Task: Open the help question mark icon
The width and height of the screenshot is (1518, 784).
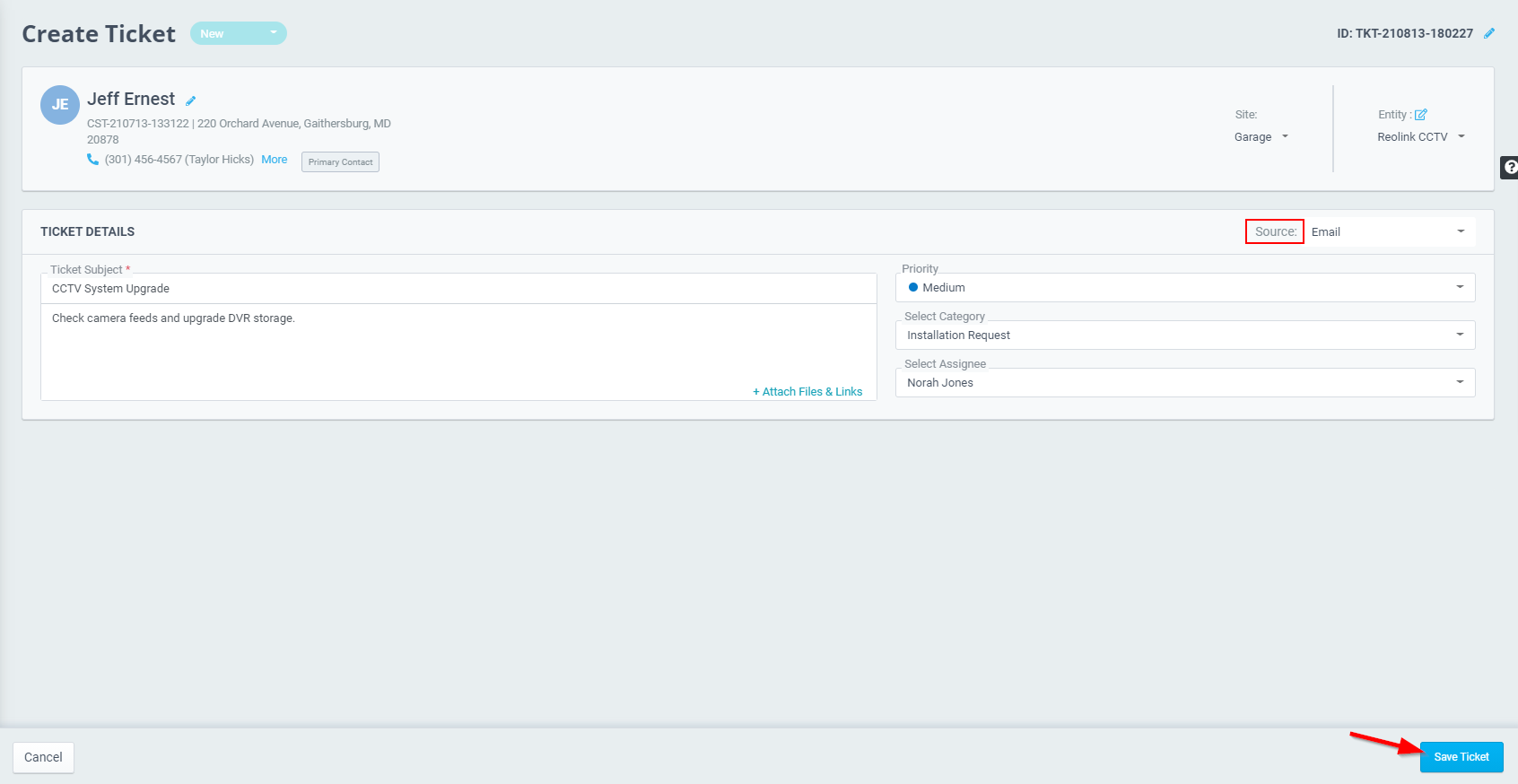Action: (1509, 167)
